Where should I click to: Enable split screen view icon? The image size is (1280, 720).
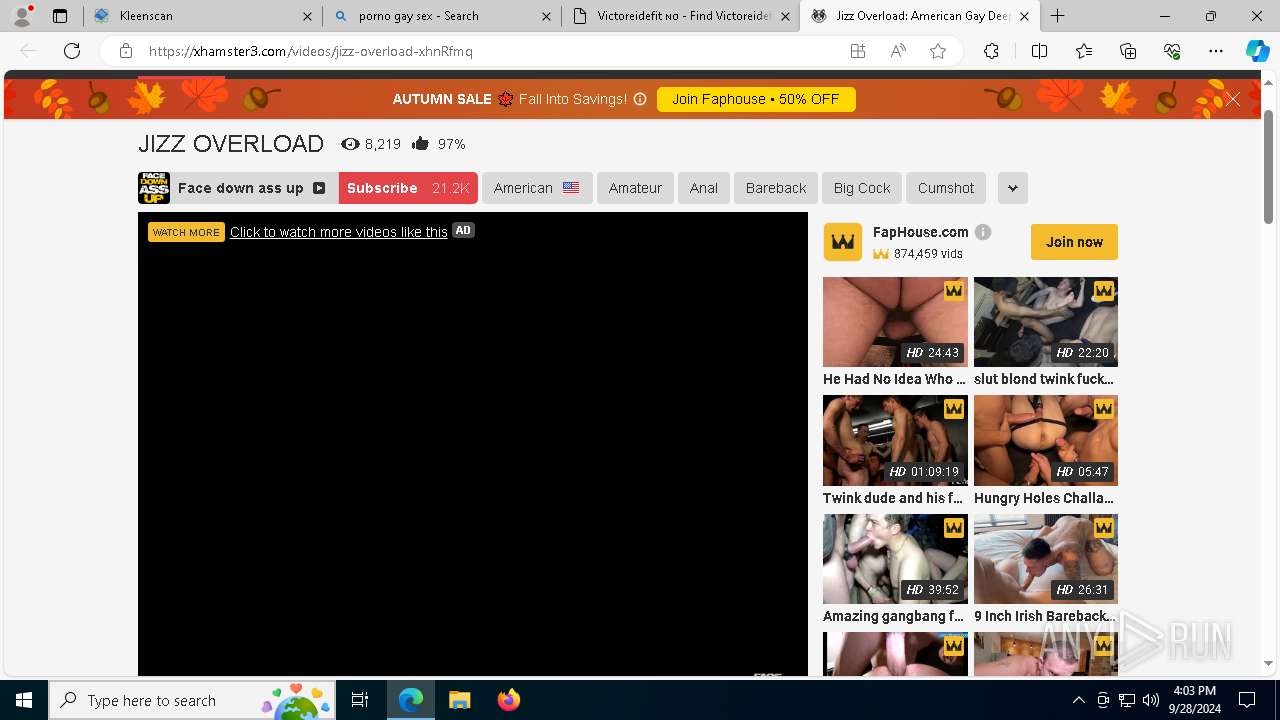pyautogui.click(x=1039, y=51)
